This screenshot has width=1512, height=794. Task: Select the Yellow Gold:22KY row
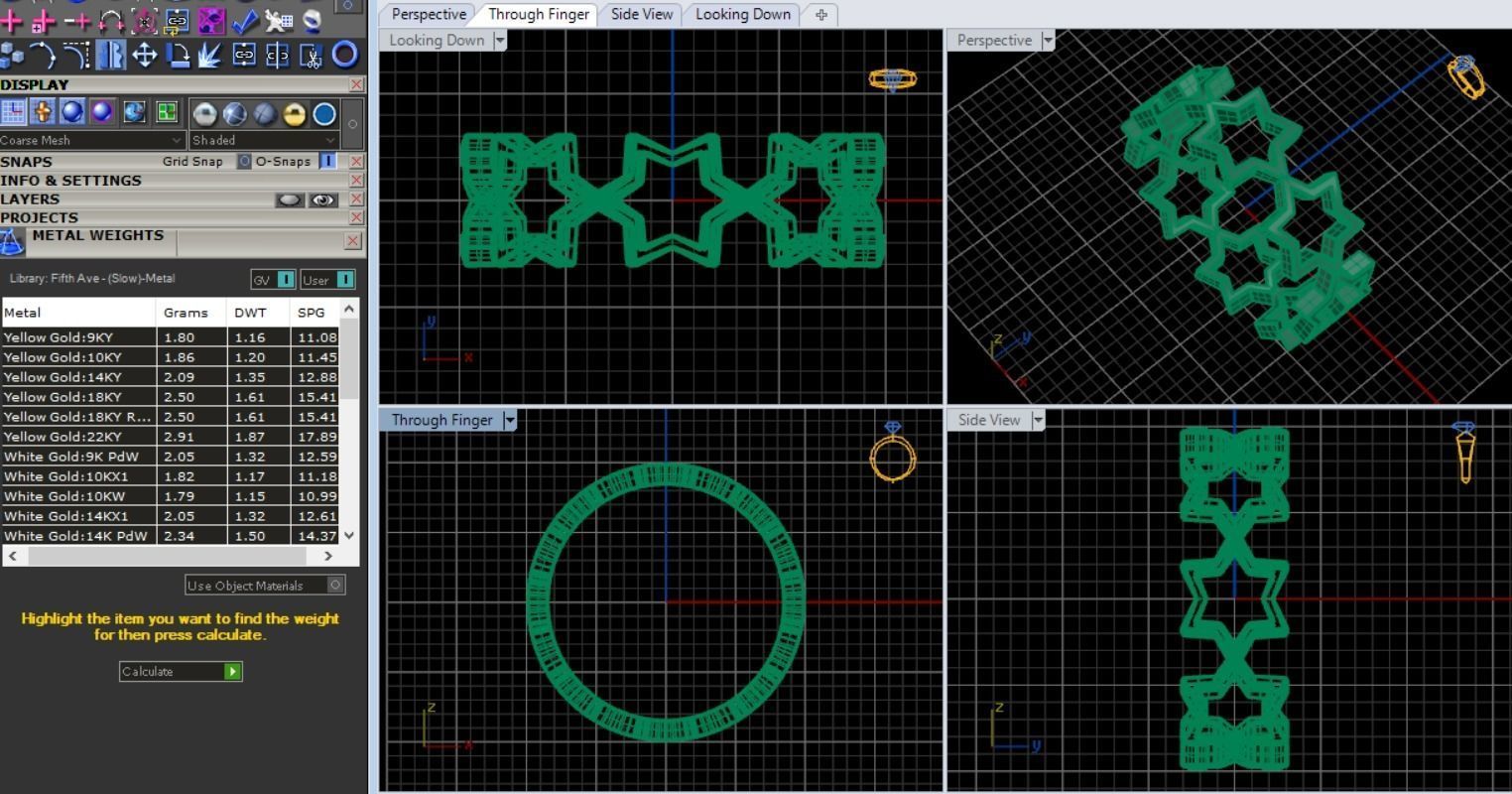coord(171,437)
